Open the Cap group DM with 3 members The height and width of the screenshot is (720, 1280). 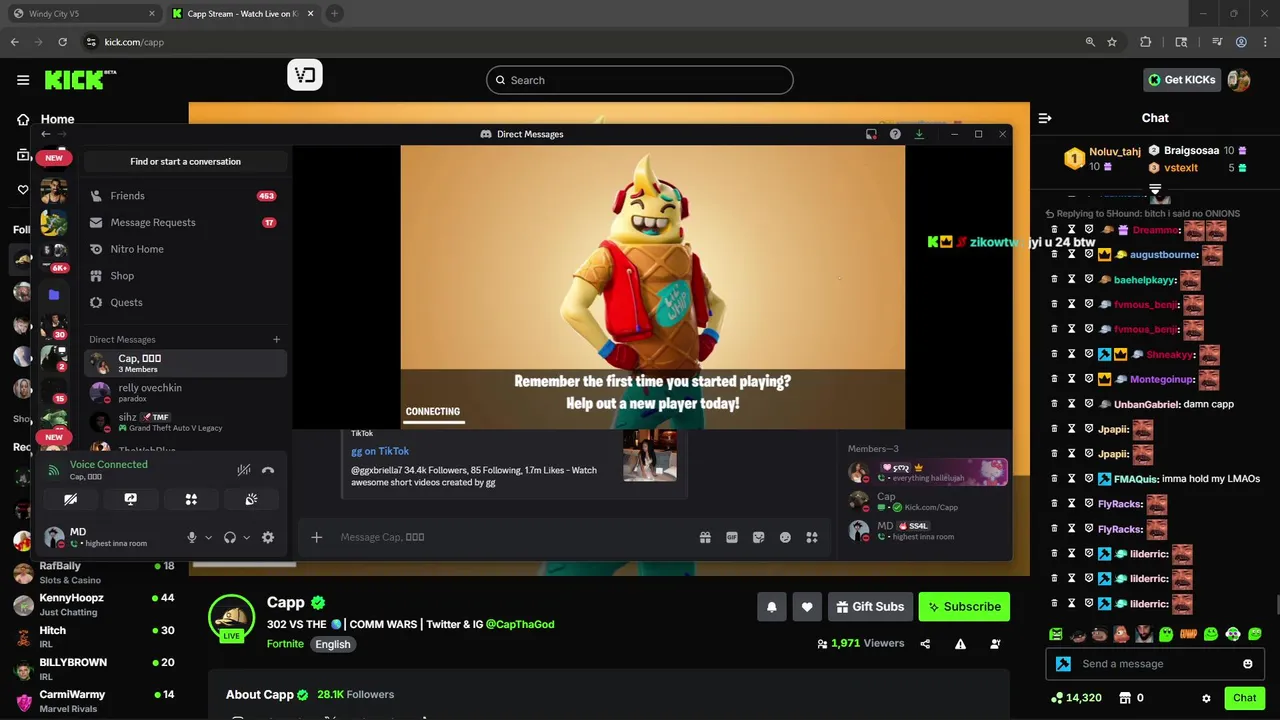point(185,363)
